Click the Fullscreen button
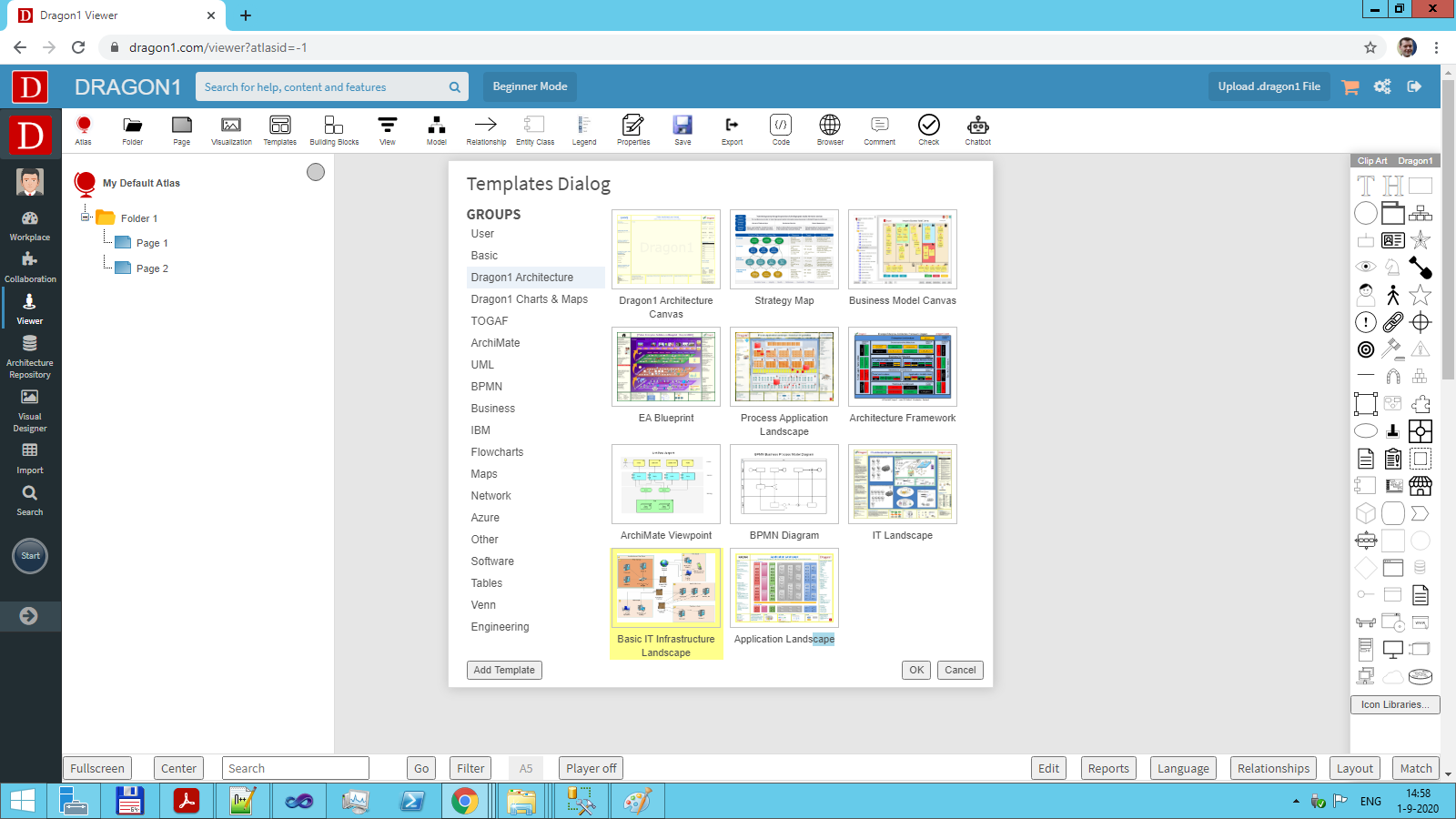 tap(97, 768)
